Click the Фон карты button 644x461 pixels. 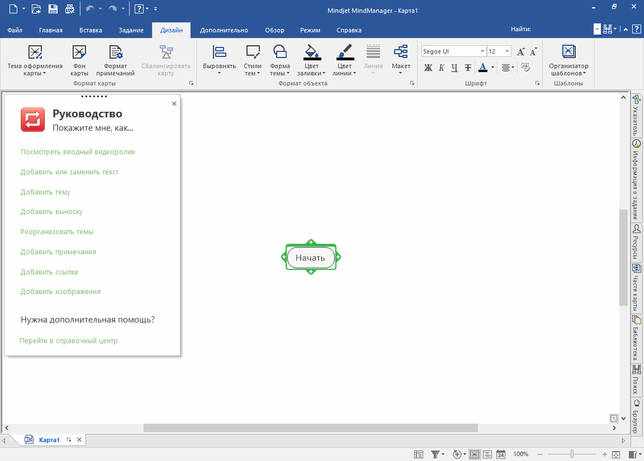coord(79,60)
